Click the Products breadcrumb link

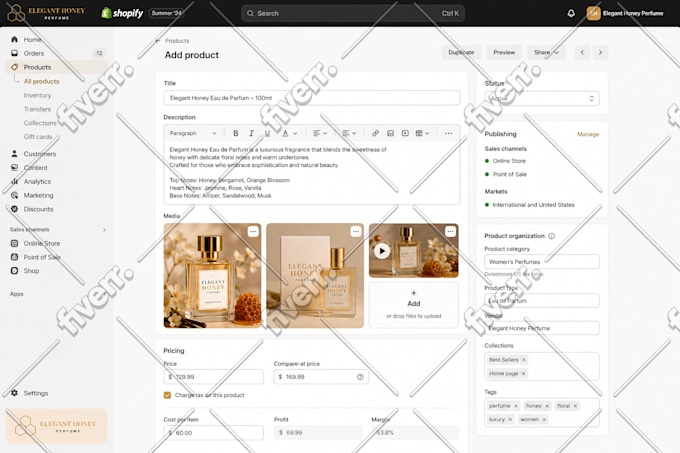click(x=177, y=41)
